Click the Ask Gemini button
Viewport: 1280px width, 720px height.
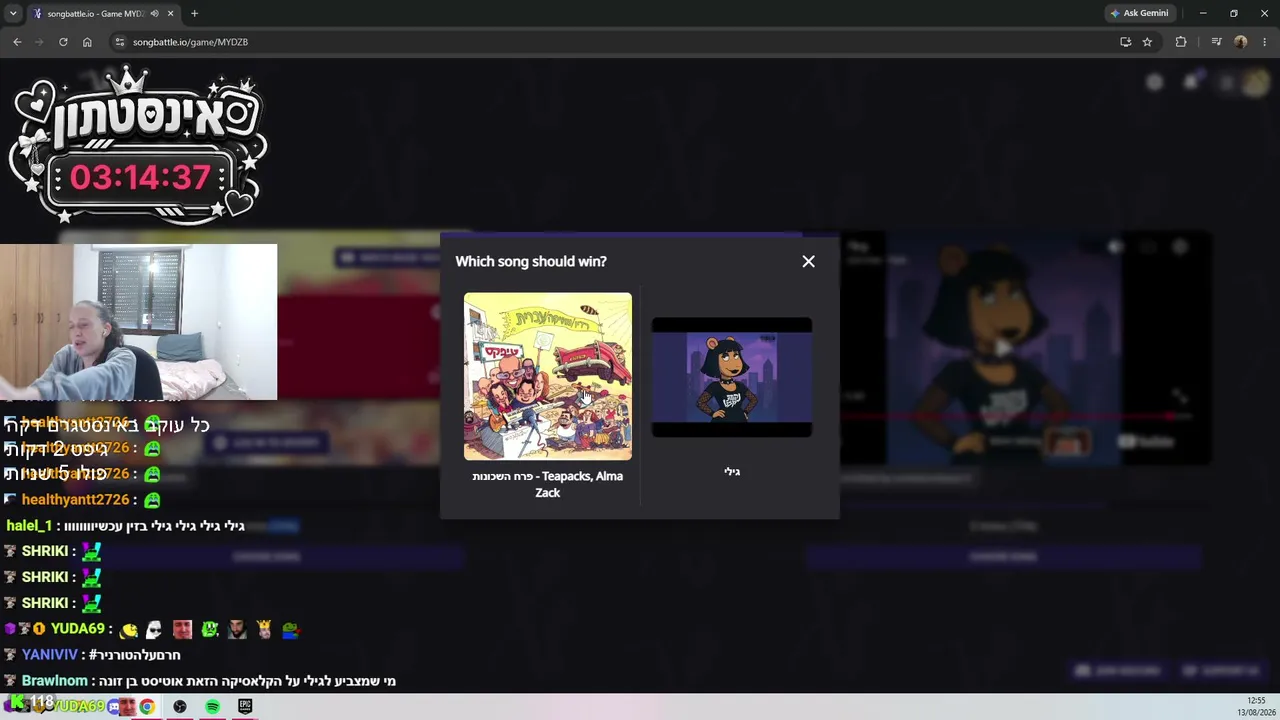click(1139, 13)
